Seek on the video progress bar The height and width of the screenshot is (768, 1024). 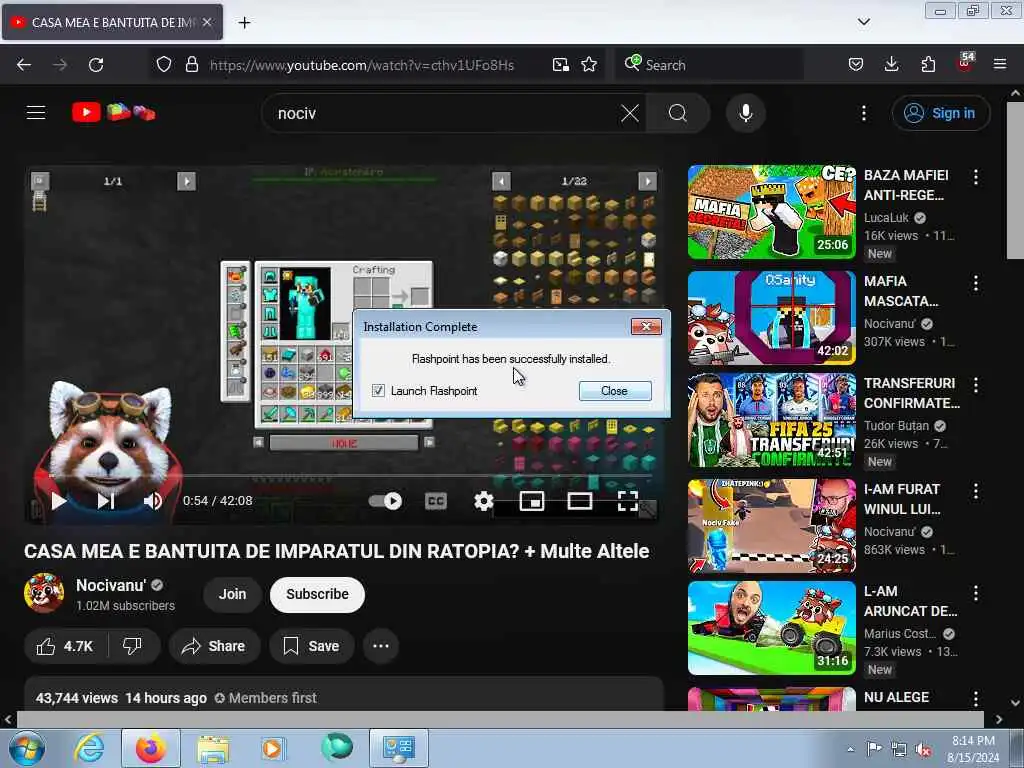(x=341, y=476)
